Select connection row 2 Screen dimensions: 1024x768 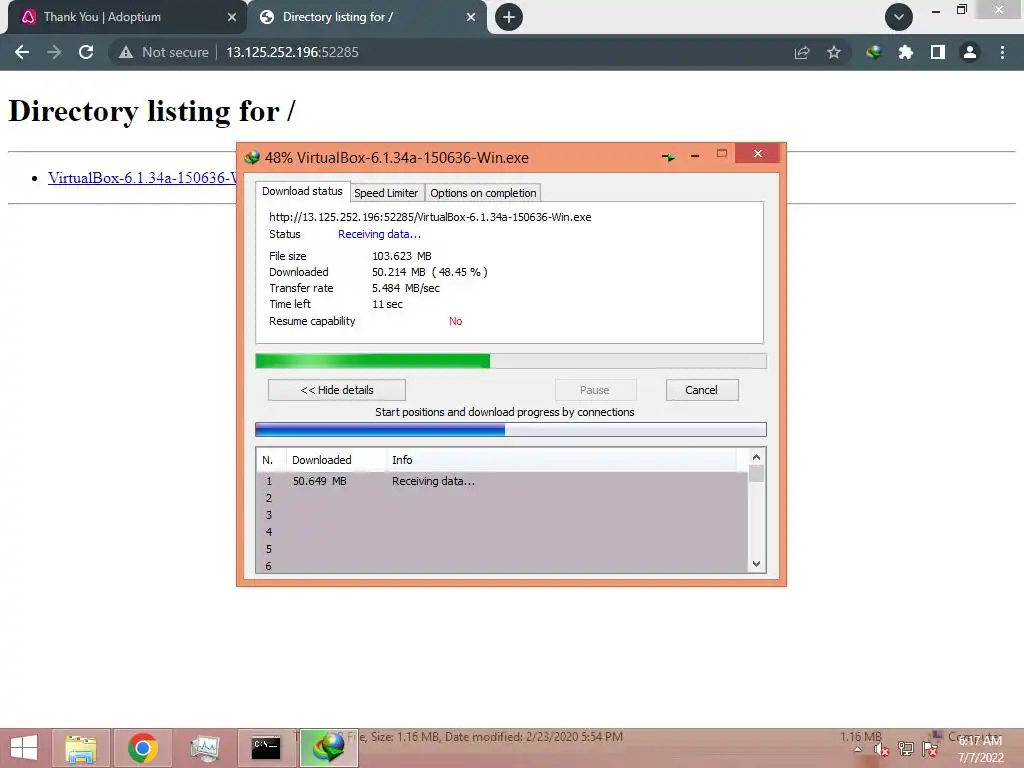(x=502, y=498)
